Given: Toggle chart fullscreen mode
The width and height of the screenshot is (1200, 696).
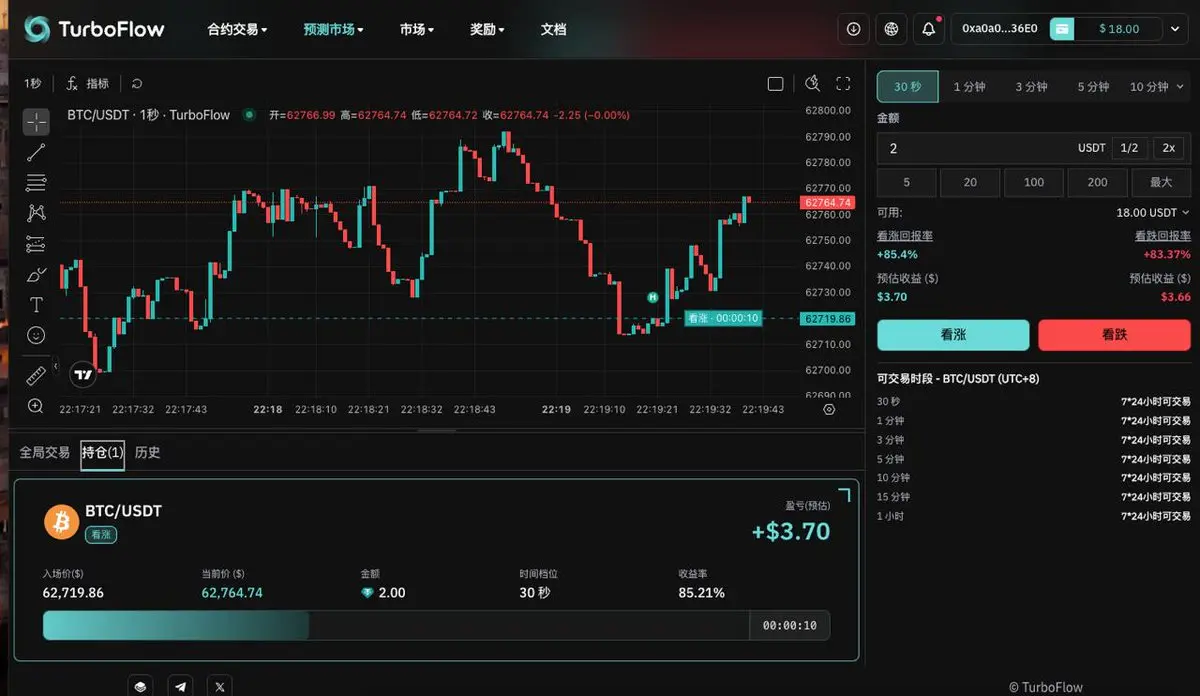Looking at the screenshot, I should [843, 84].
